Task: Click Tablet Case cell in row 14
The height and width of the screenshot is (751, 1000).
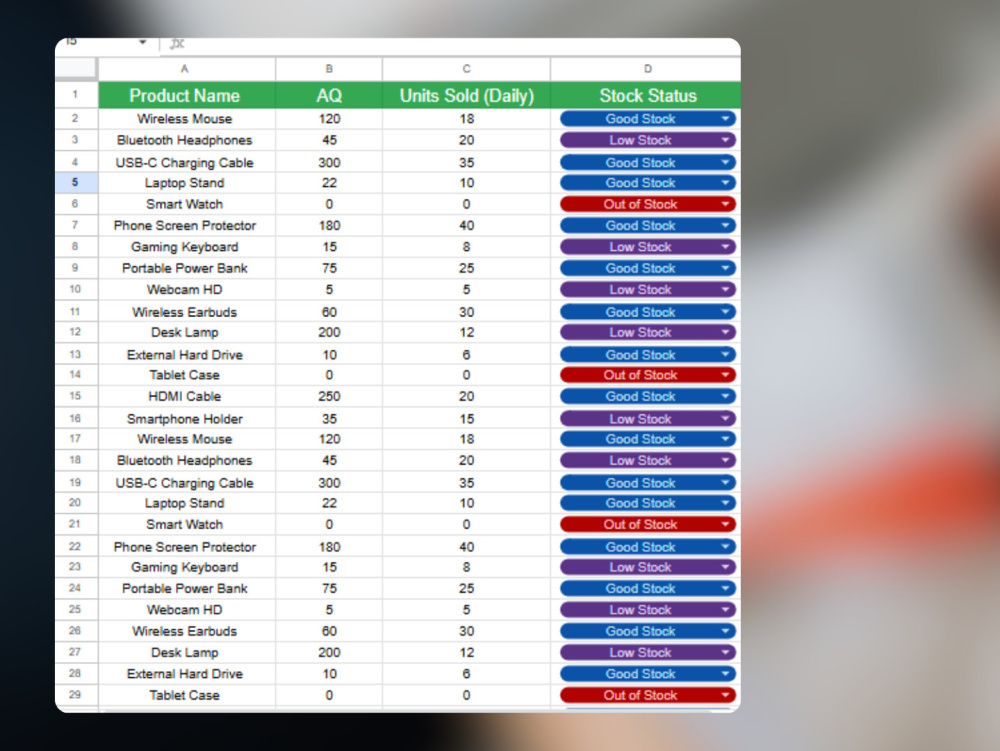Action: (186, 375)
